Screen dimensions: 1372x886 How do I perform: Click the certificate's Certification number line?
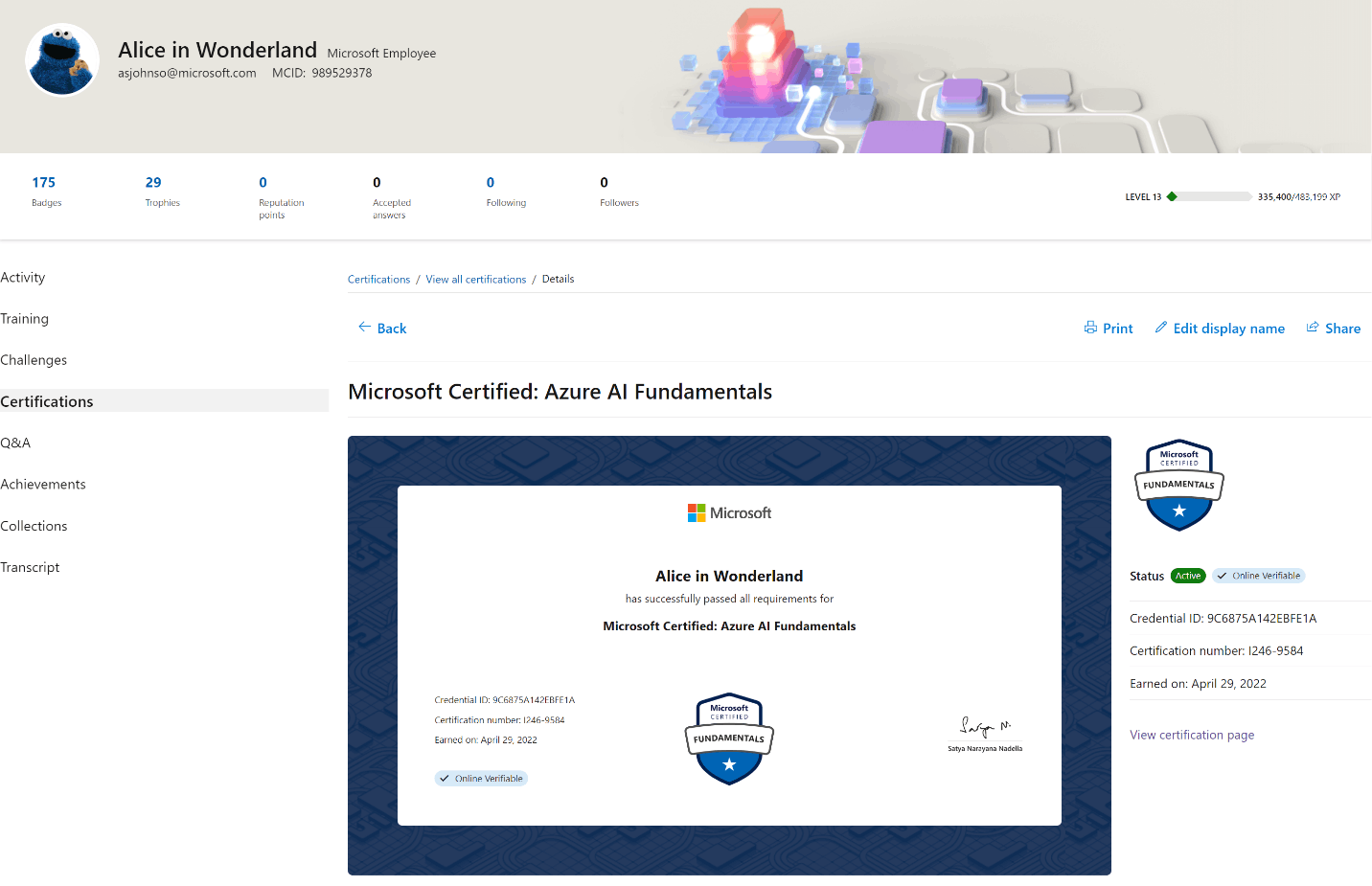click(x=499, y=720)
